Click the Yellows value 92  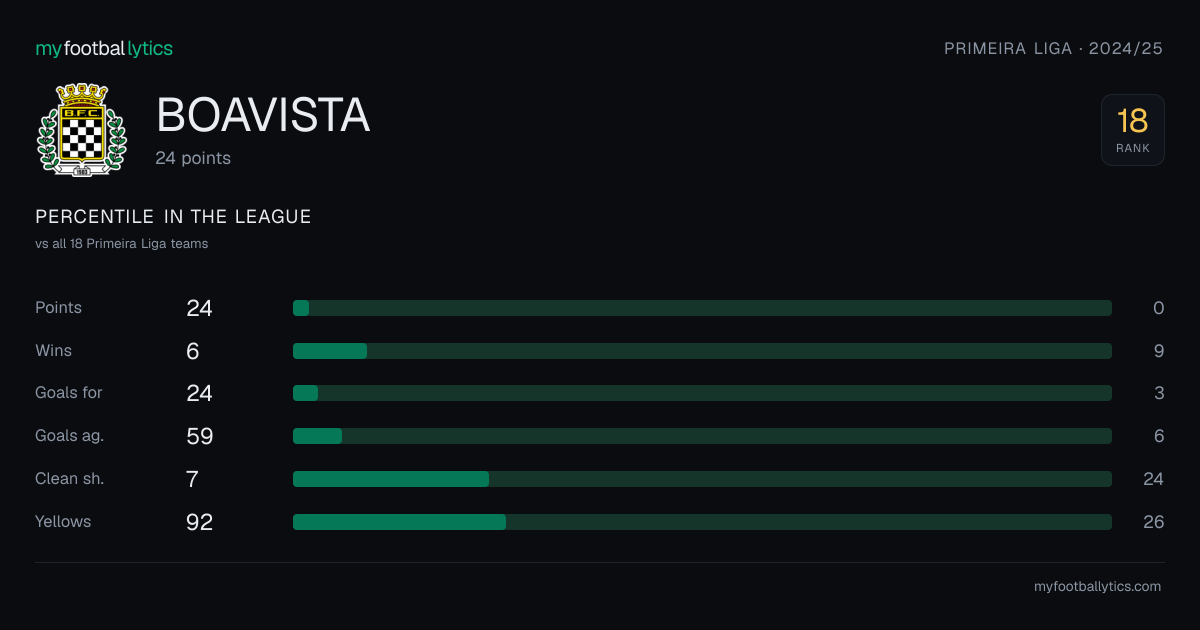click(x=199, y=522)
